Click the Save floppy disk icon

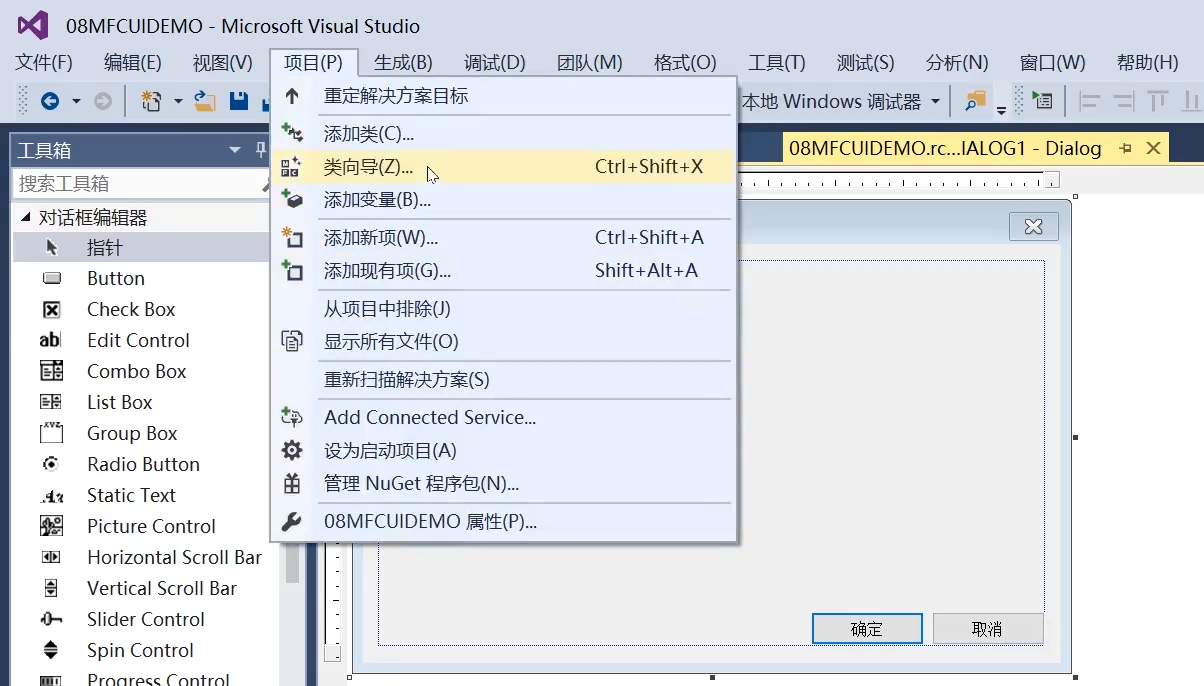click(x=239, y=101)
